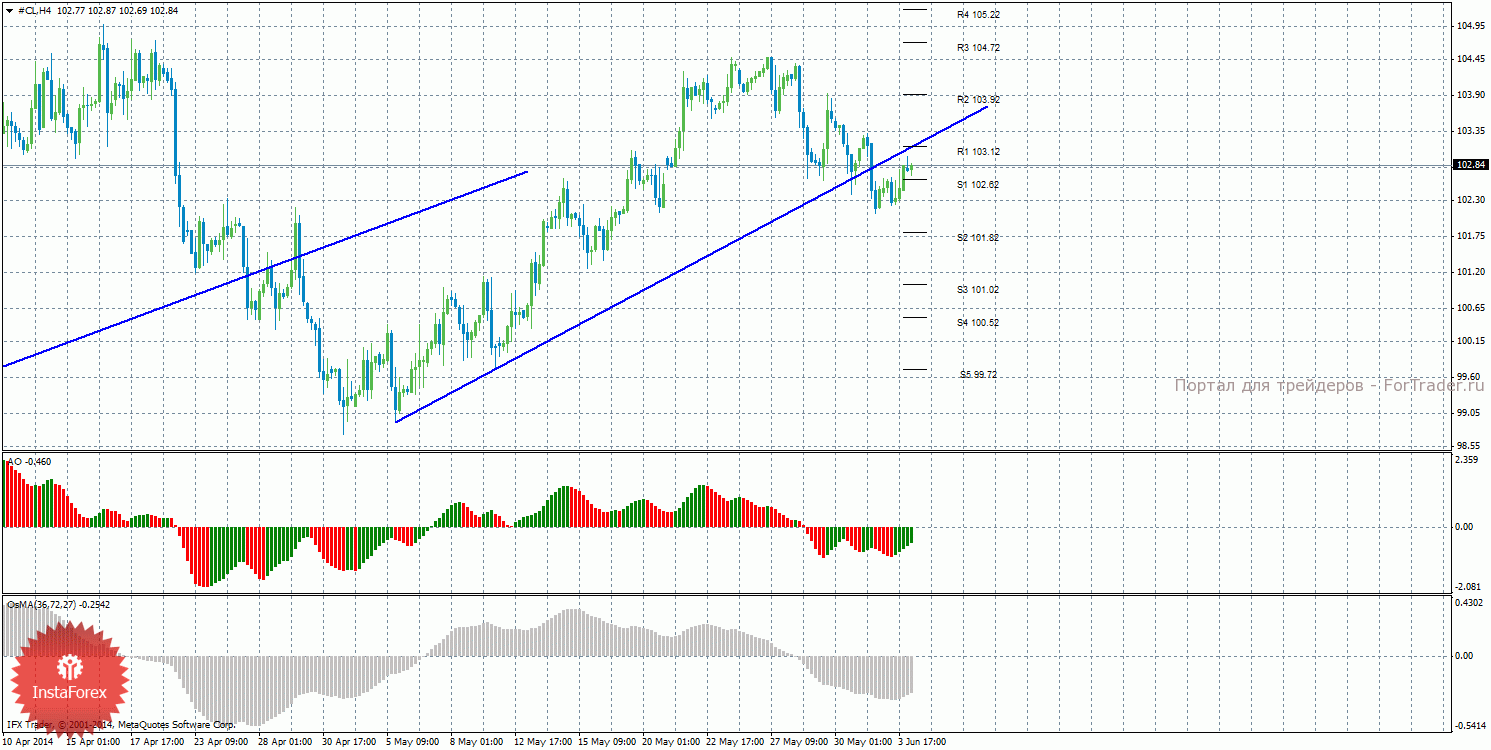The width and height of the screenshot is (1491, 750).
Task: Click the S1 102.62 support label
Action: [978, 185]
